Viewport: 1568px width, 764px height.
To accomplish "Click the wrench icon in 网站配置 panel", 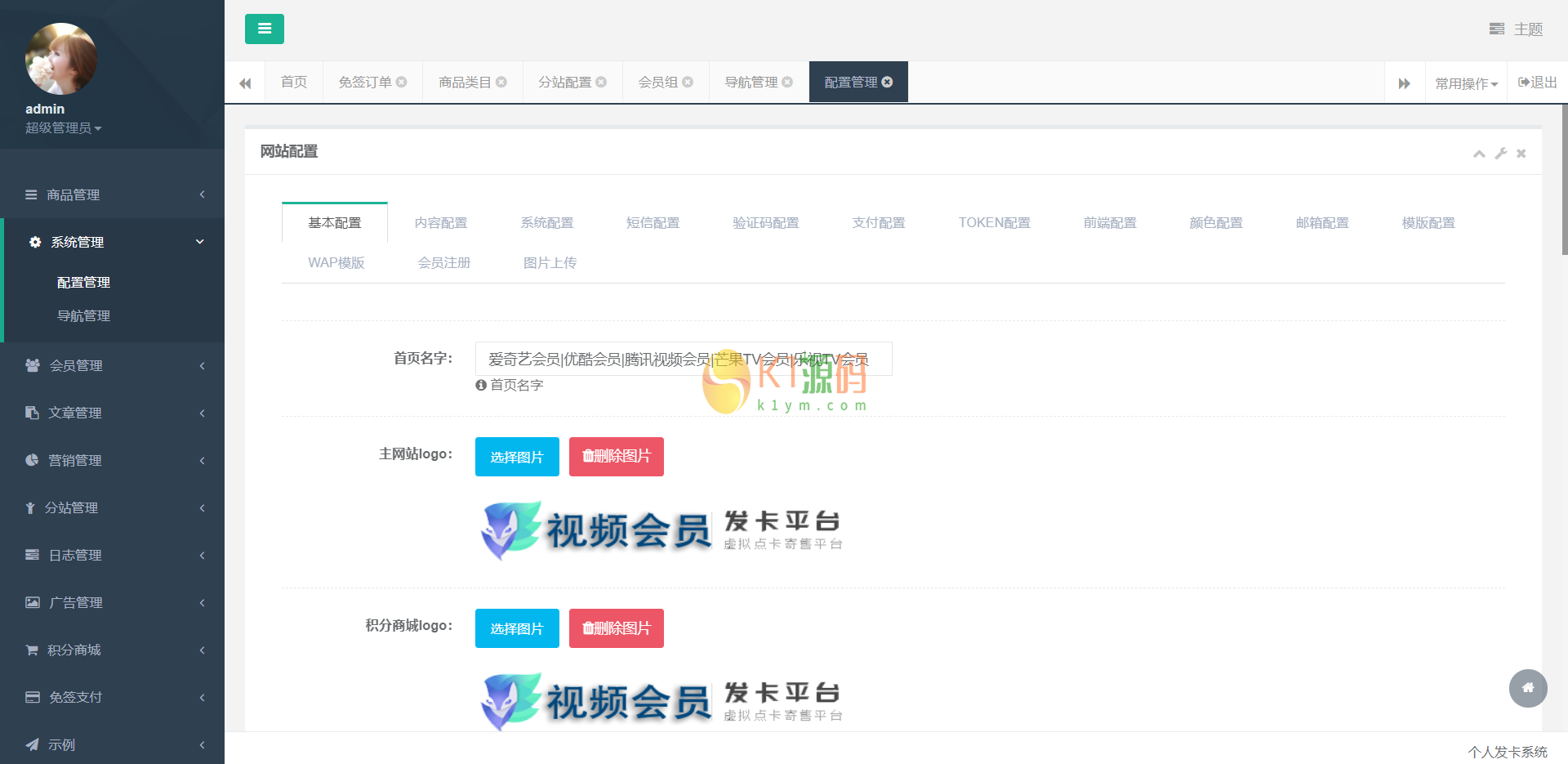I will [1501, 154].
